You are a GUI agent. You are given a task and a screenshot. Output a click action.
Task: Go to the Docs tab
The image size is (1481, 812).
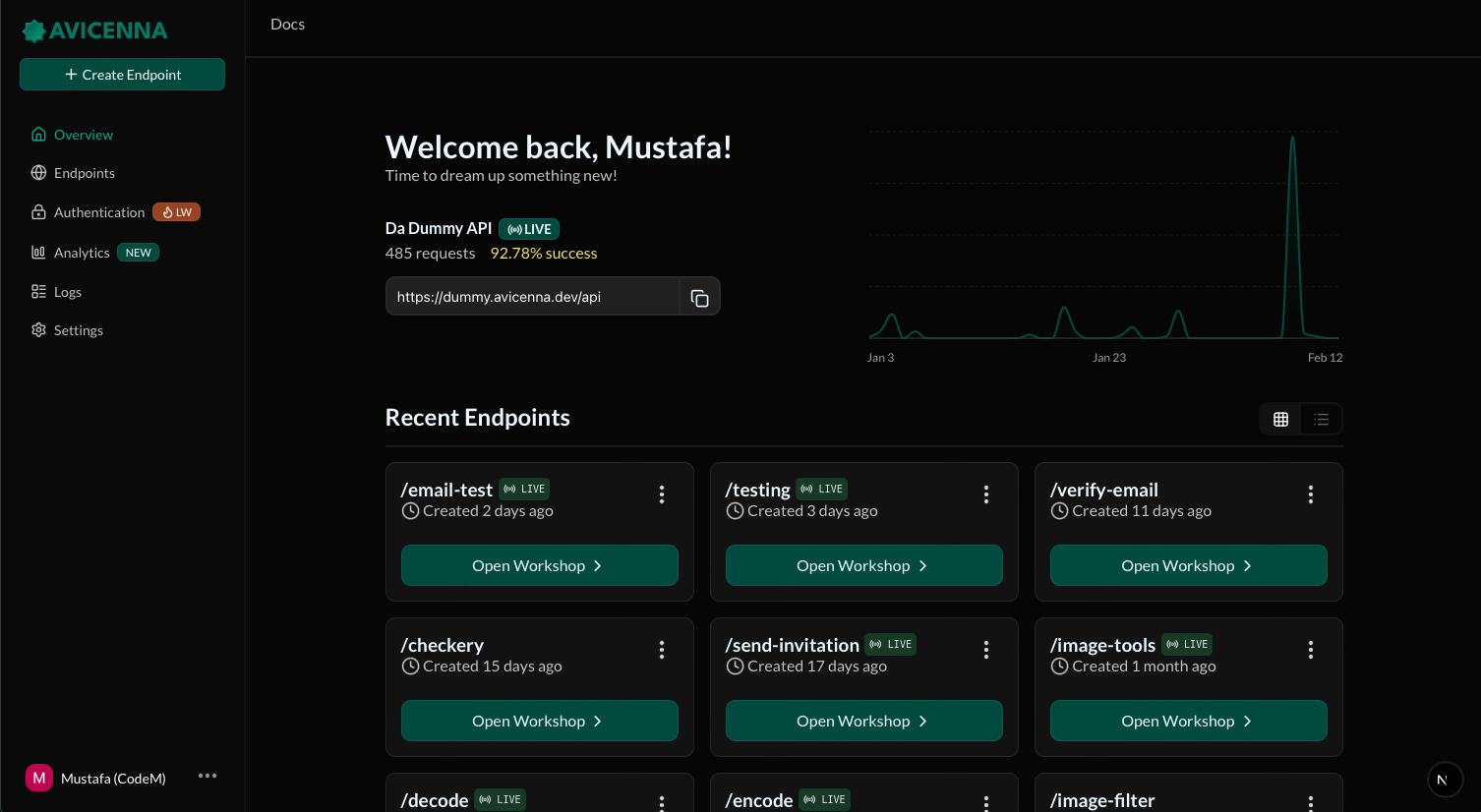point(287,25)
